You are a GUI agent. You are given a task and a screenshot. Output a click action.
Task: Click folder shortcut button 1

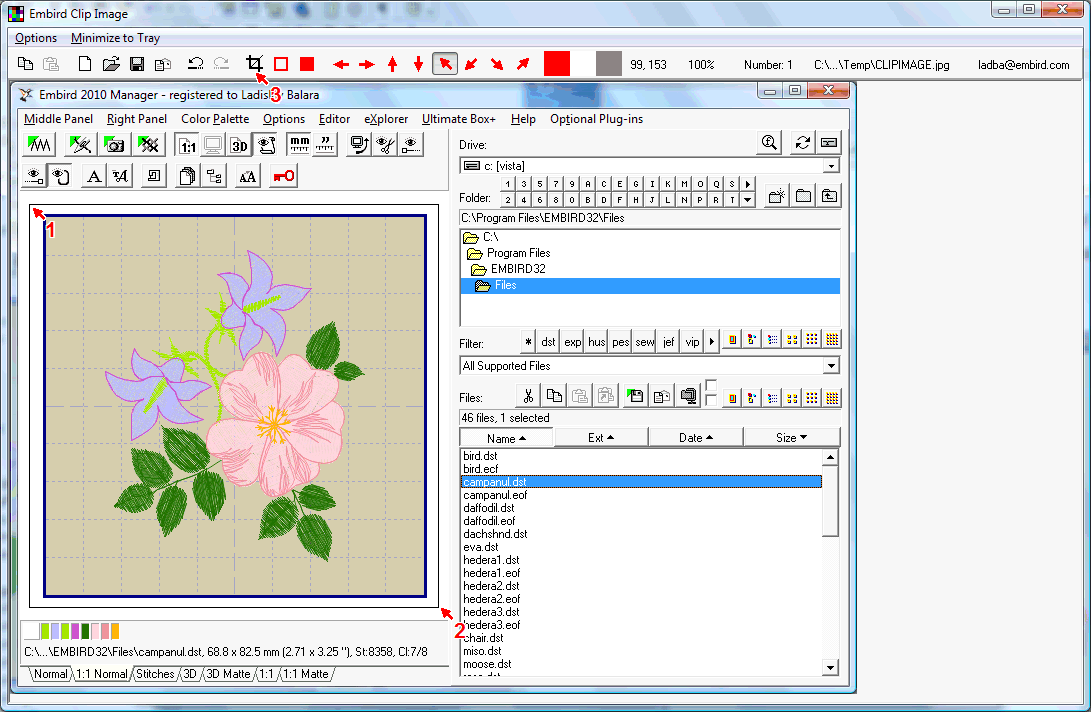point(508,184)
